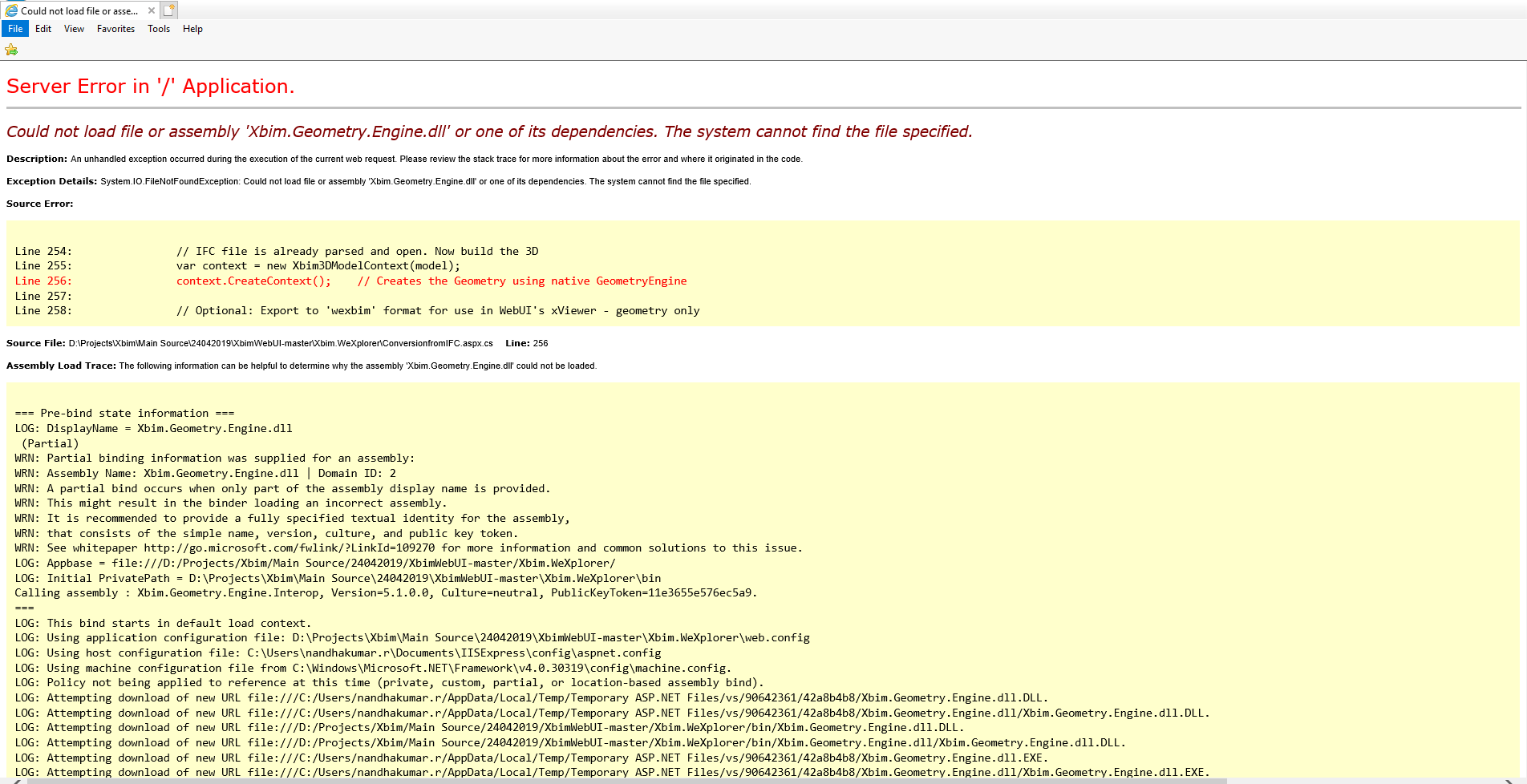Click the New Tab page icon
Image resolution: width=1527 pixels, height=784 pixels.
coord(168,10)
